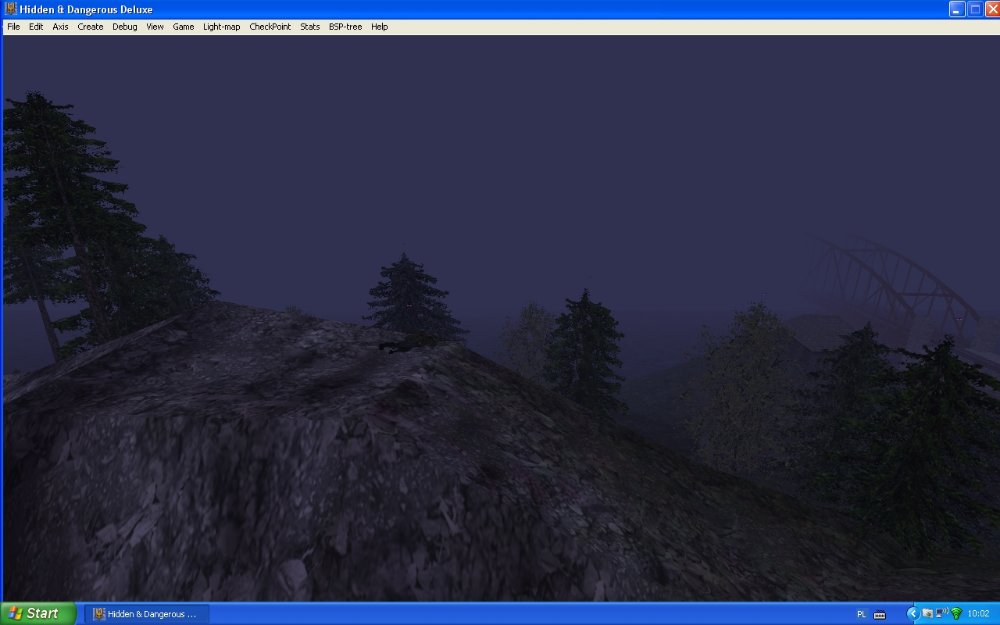Open the BSP-tree menu

(345, 27)
